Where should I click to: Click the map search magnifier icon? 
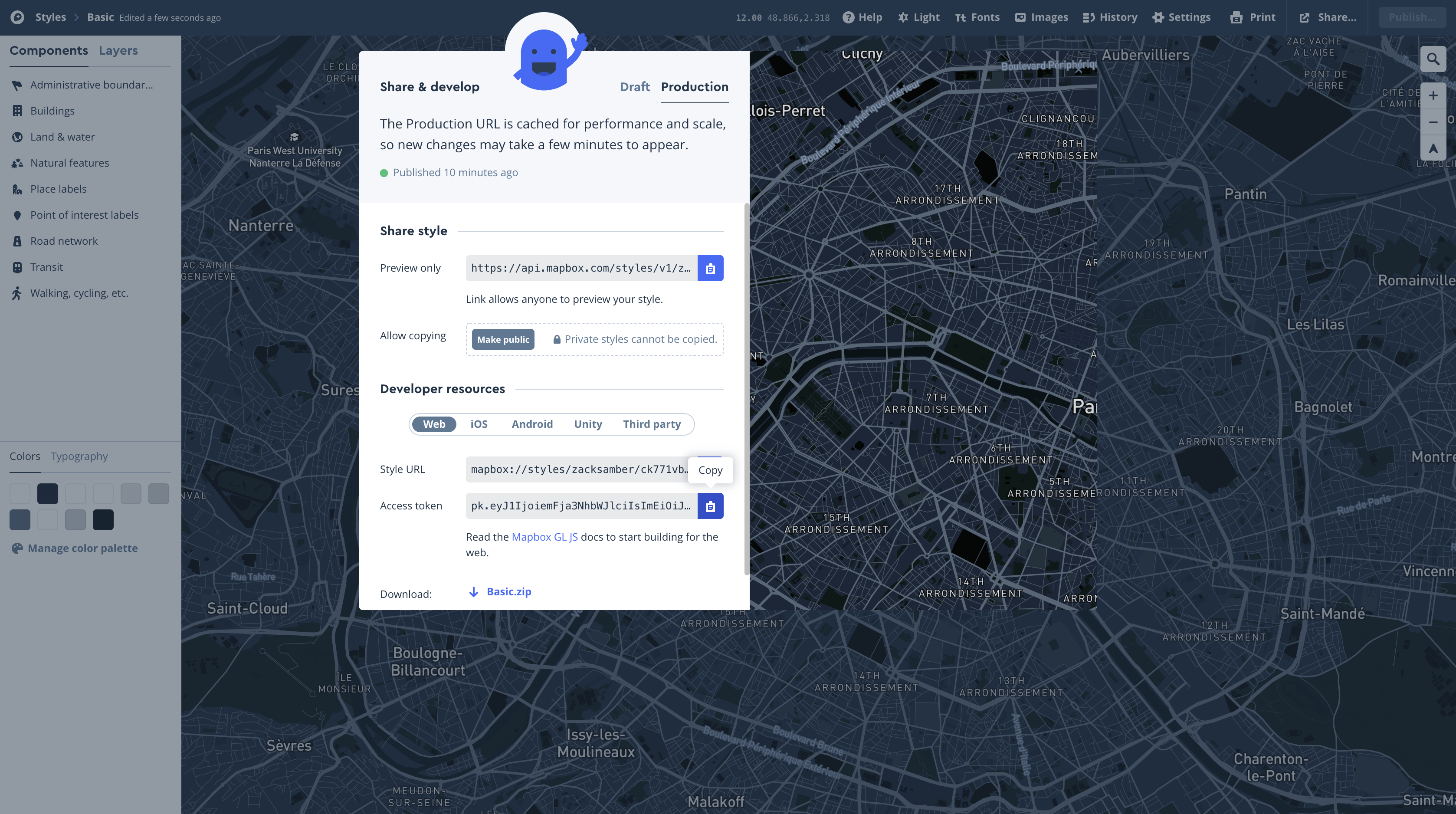(x=1433, y=59)
